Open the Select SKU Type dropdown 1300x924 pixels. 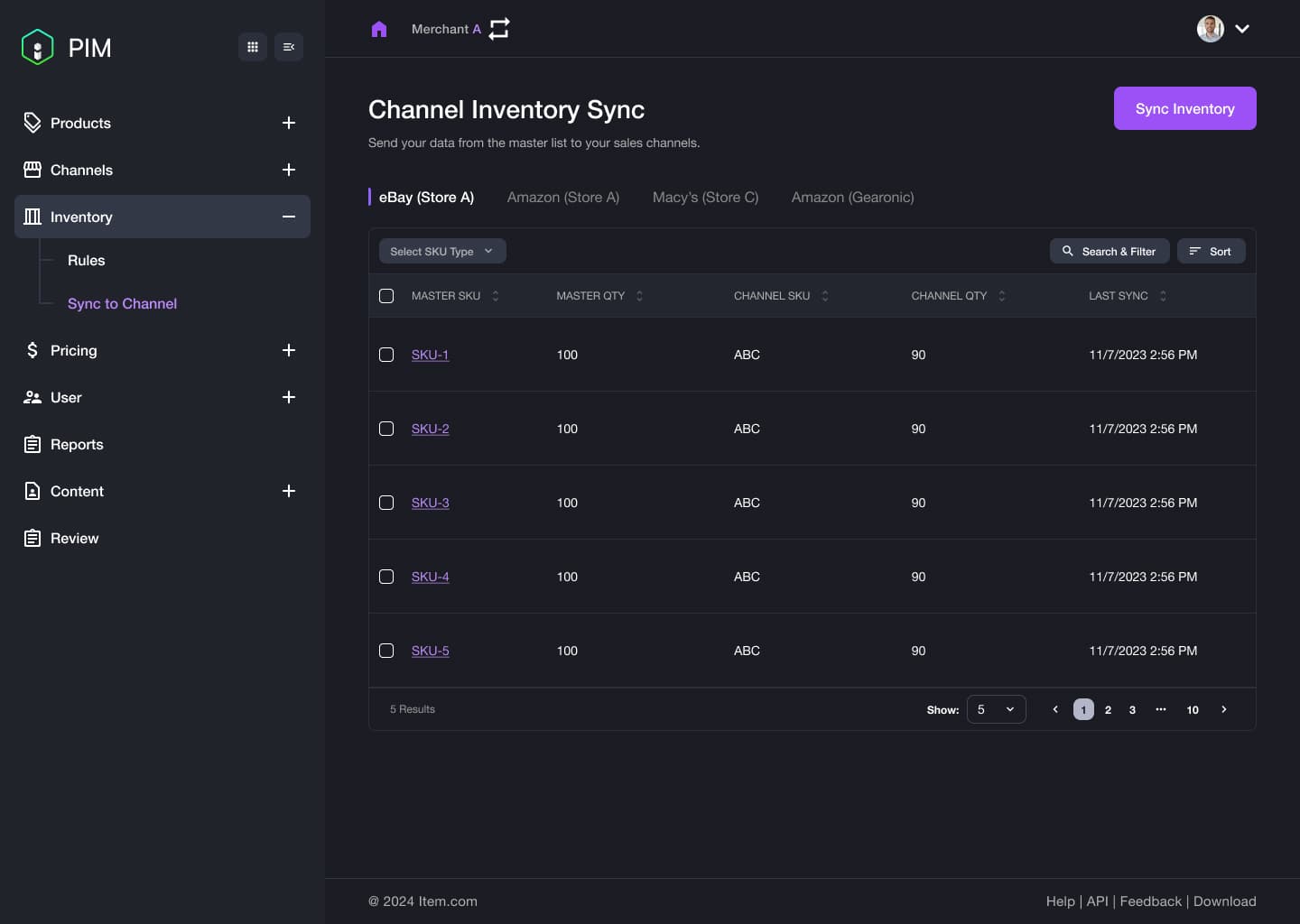tap(442, 251)
